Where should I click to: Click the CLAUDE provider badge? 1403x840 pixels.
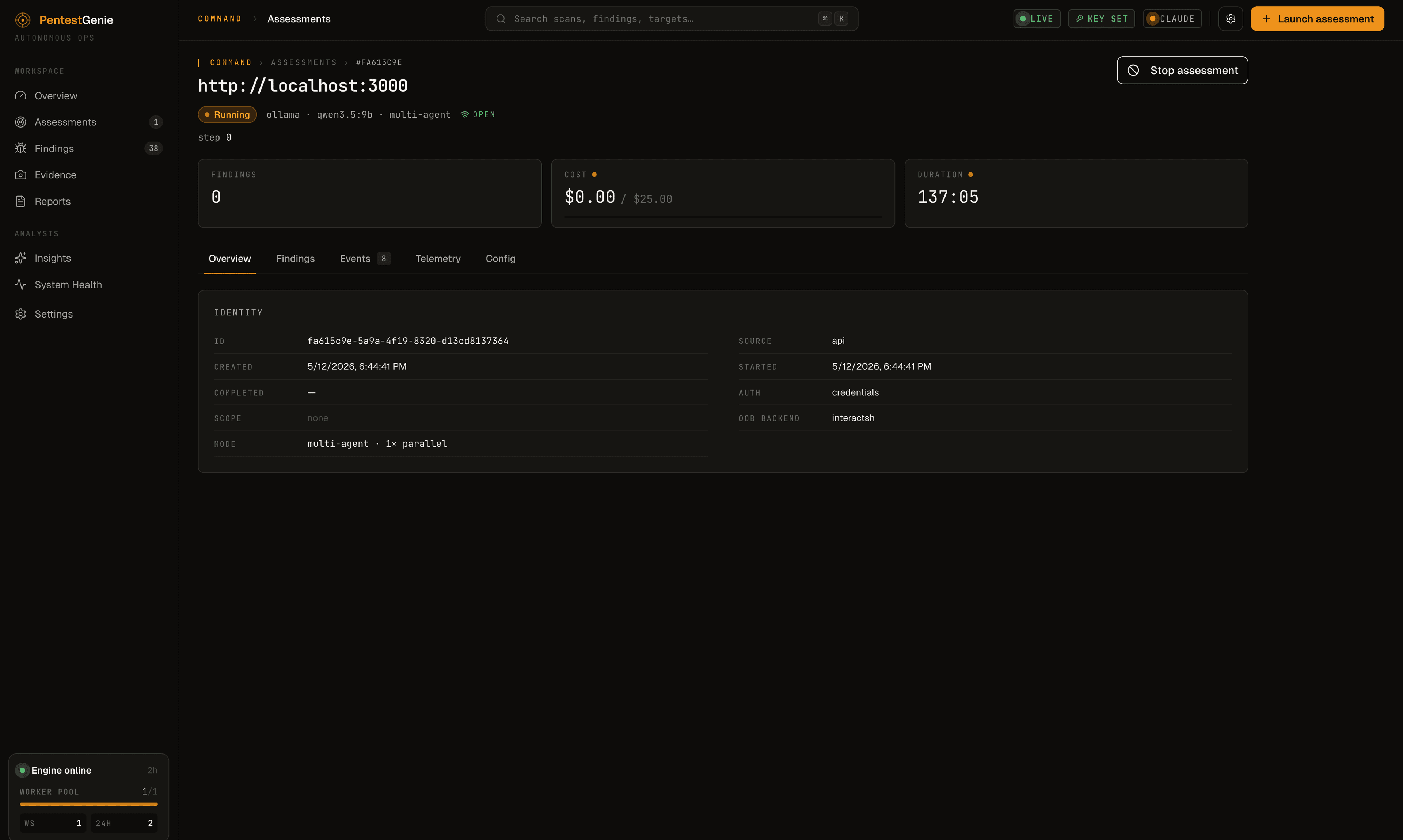pyautogui.click(x=1172, y=19)
